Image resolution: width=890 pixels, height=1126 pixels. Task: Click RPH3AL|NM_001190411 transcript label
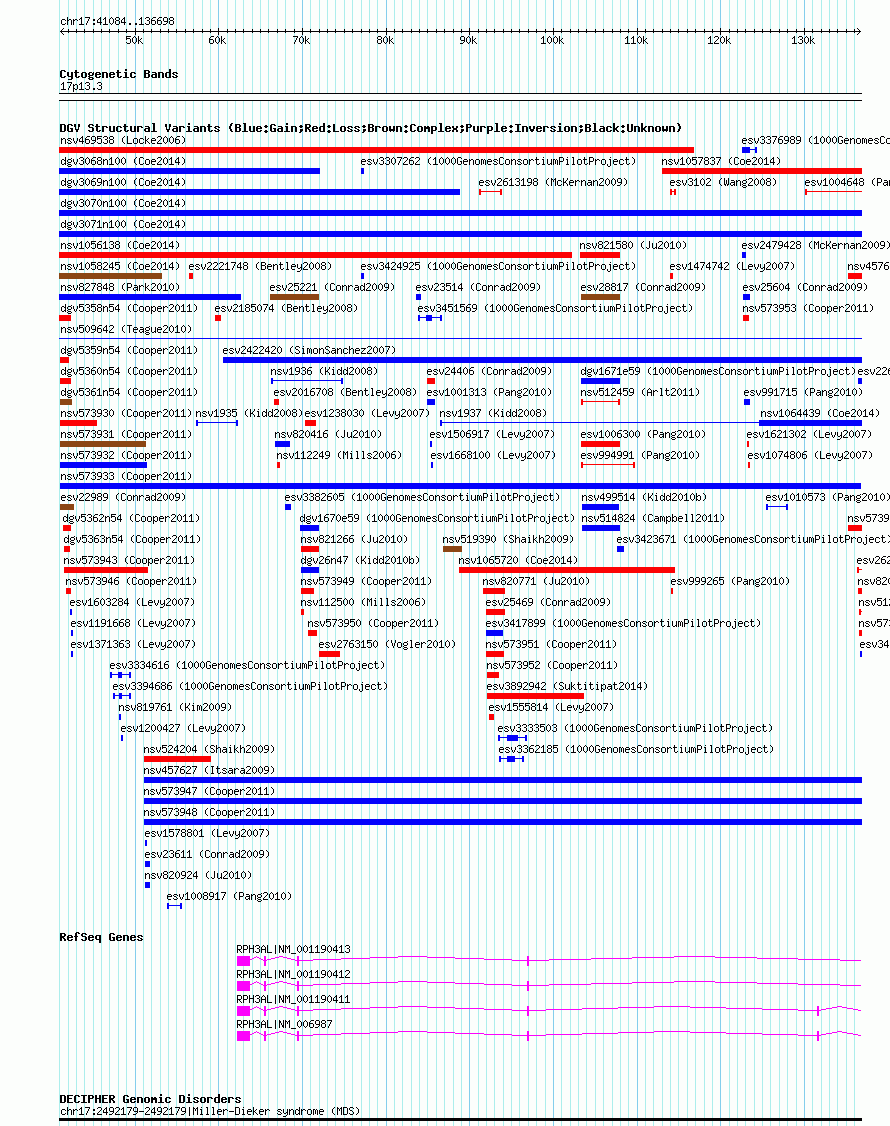[x=294, y=999]
